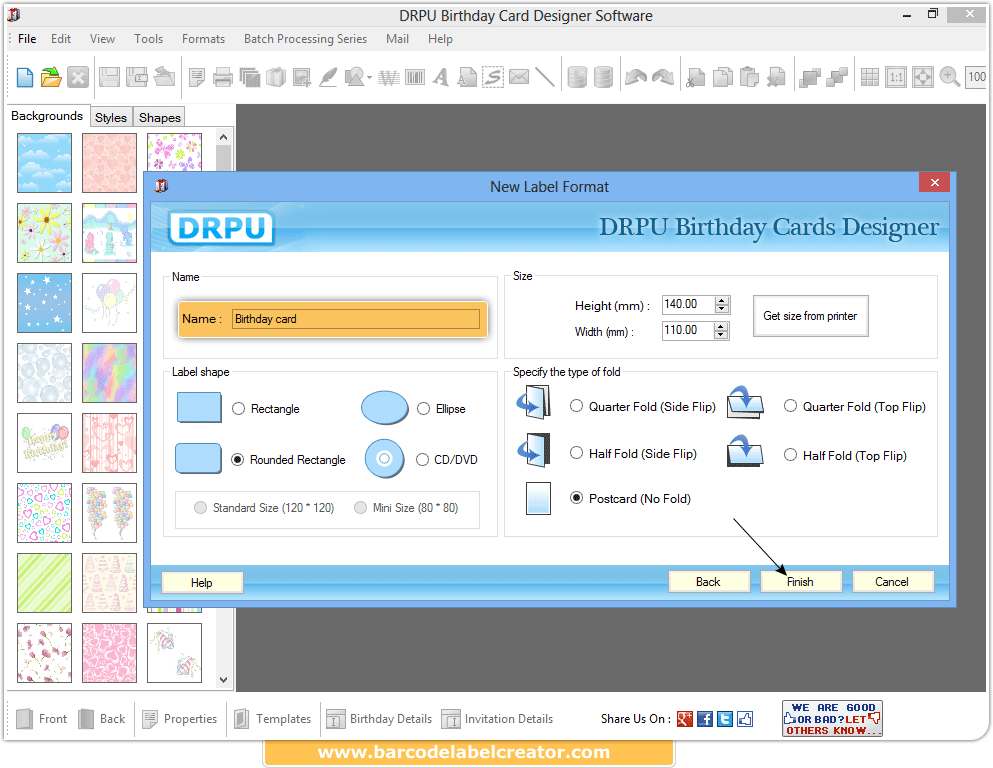Open a saved card file

(49, 77)
